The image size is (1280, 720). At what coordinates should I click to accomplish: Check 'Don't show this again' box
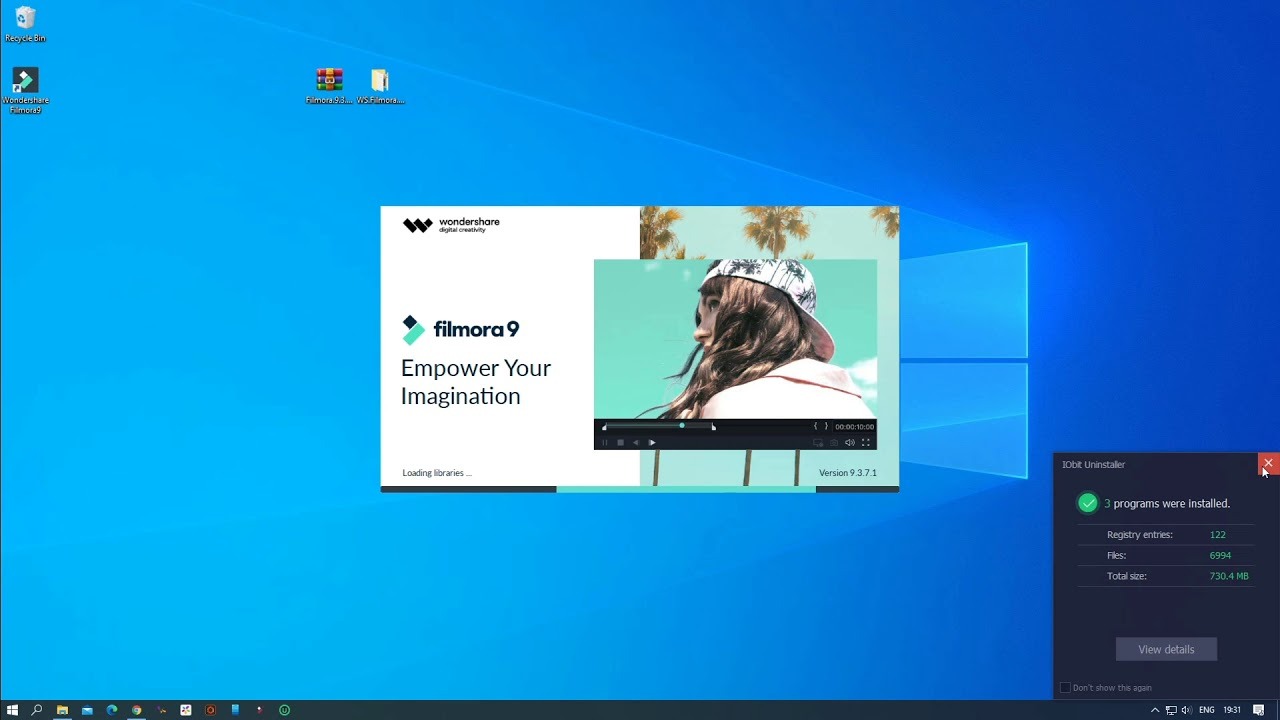[1065, 688]
